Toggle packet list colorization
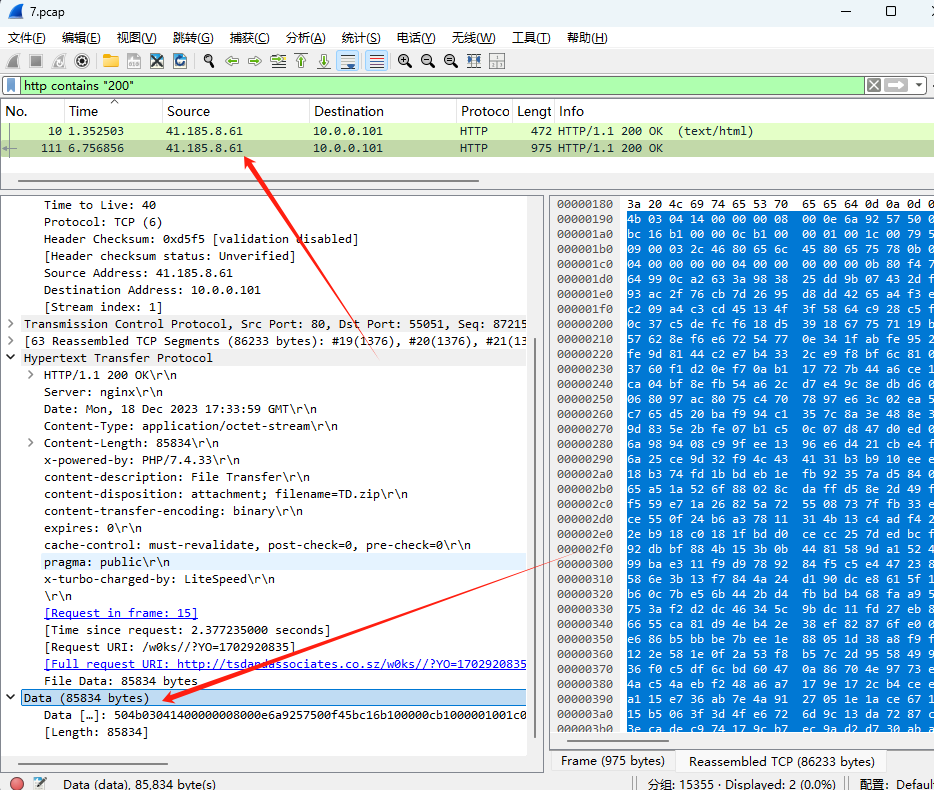 [376, 61]
